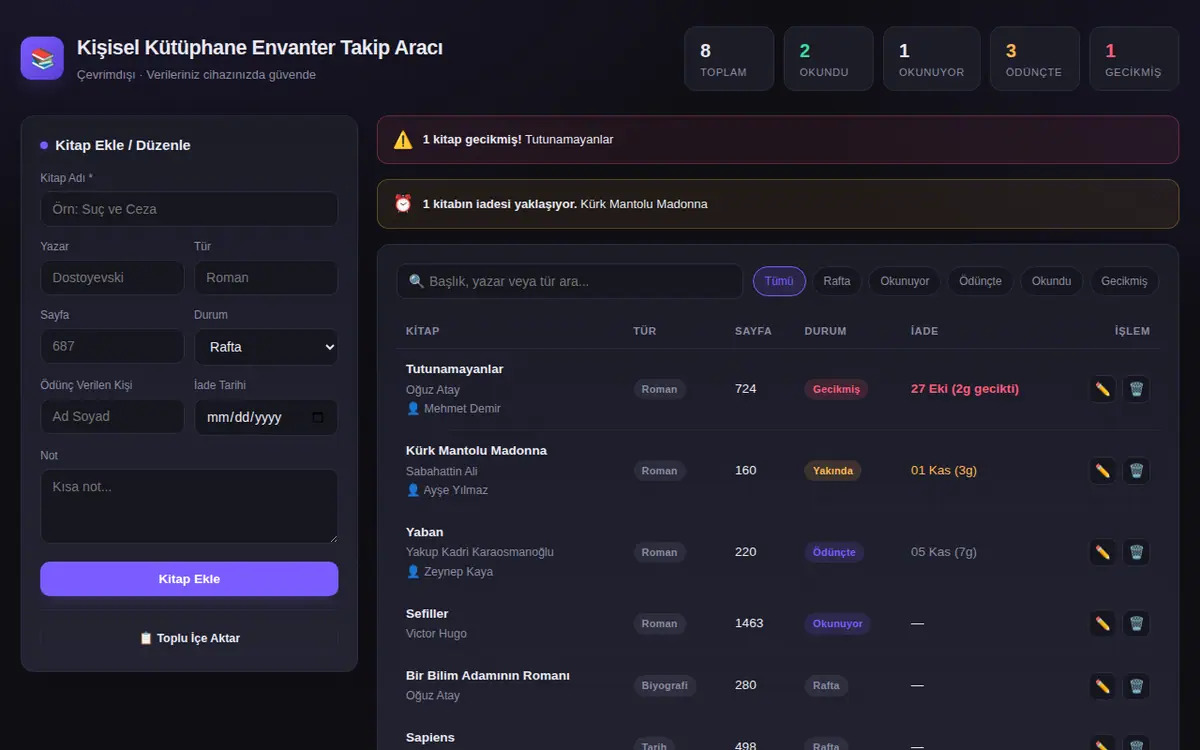Viewport: 1200px width, 750px height.
Task: Edit the Bir Bilim Adamının Romanı entry
Action: 1103,686
